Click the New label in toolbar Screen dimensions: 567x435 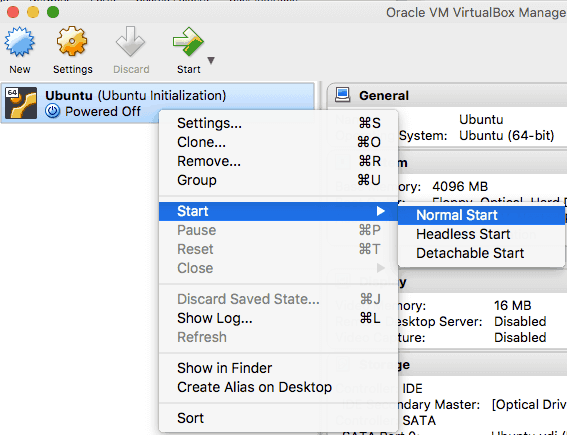[x=20, y=69]
